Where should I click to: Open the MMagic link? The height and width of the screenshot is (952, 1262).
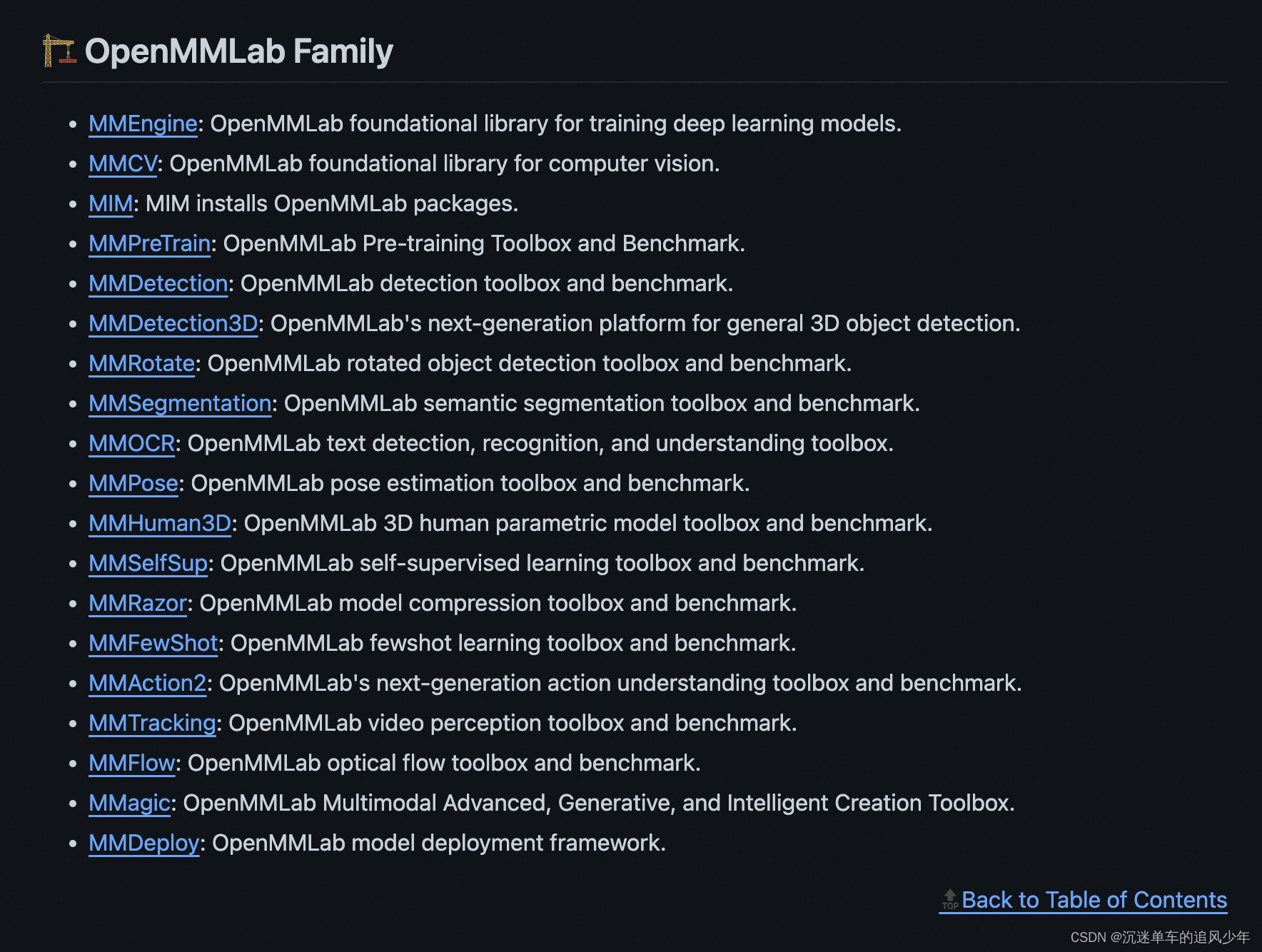(x=130, y=803)
